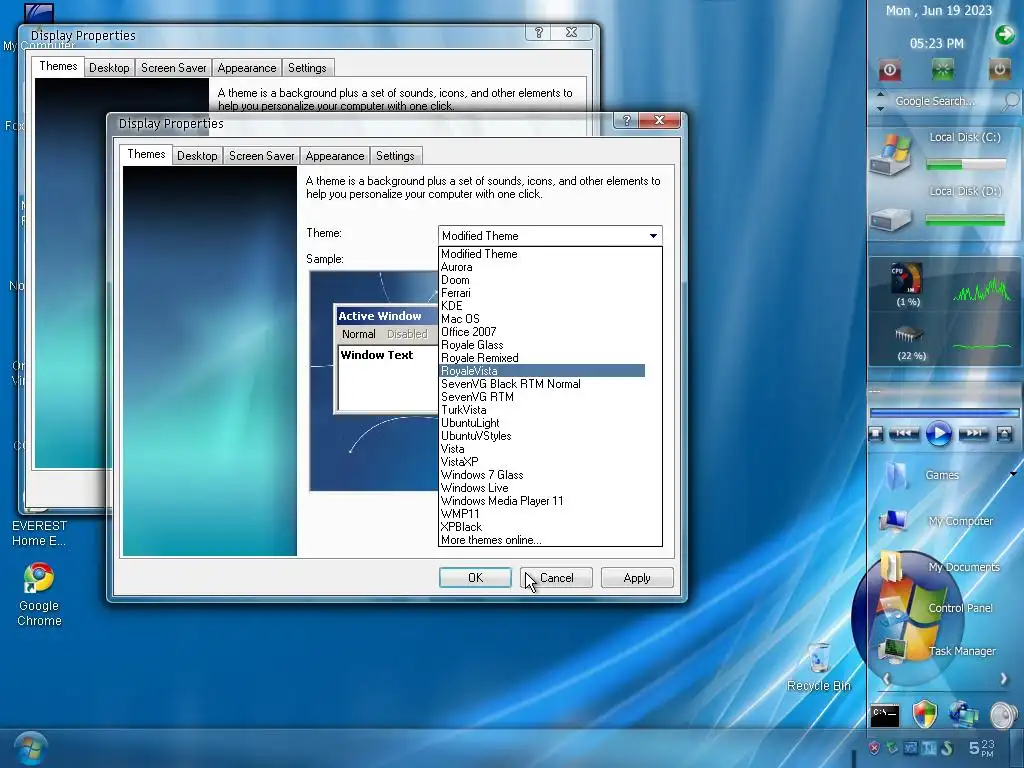This screenshot has width=1024, height=768.
Task: Click the red shield tray icon
Action: tap(874, 748)
